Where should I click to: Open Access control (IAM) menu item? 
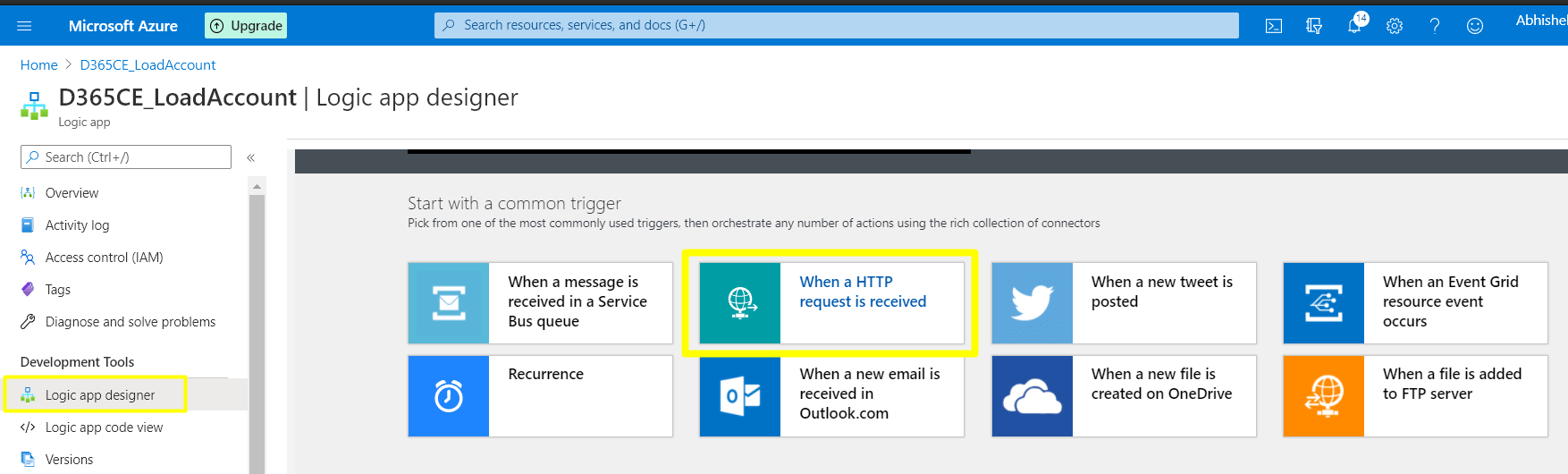tap(104, 258)
